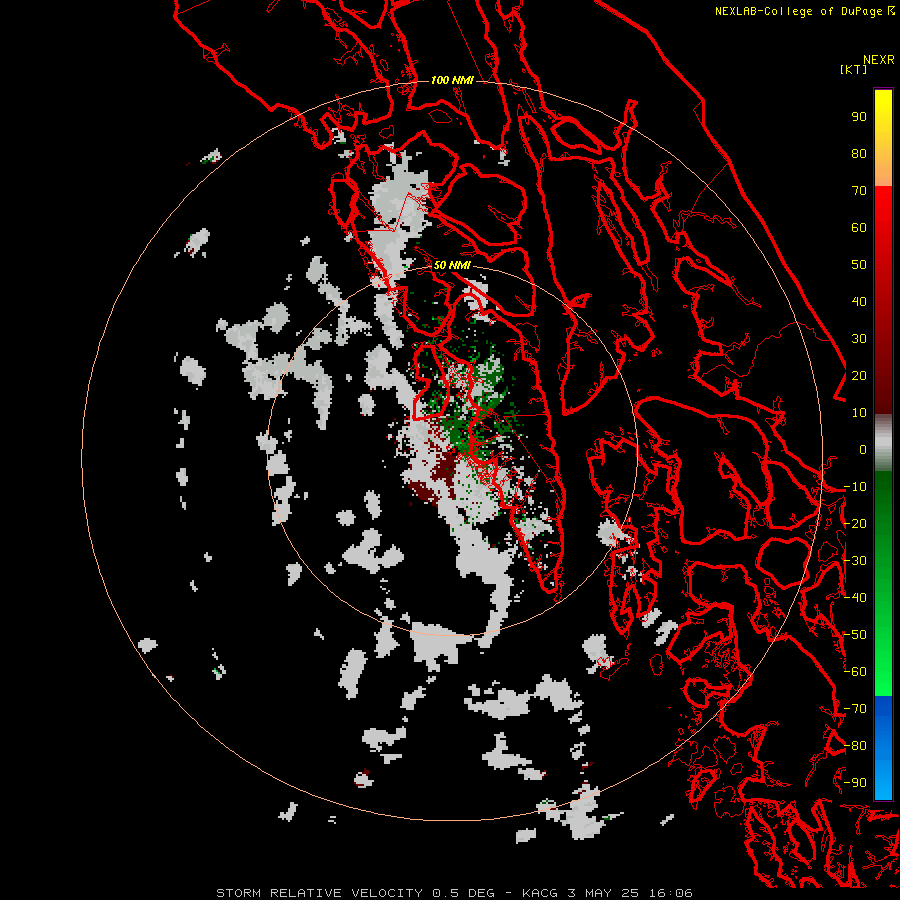Click the 90 value on velocity scale

tap(859, 117)
